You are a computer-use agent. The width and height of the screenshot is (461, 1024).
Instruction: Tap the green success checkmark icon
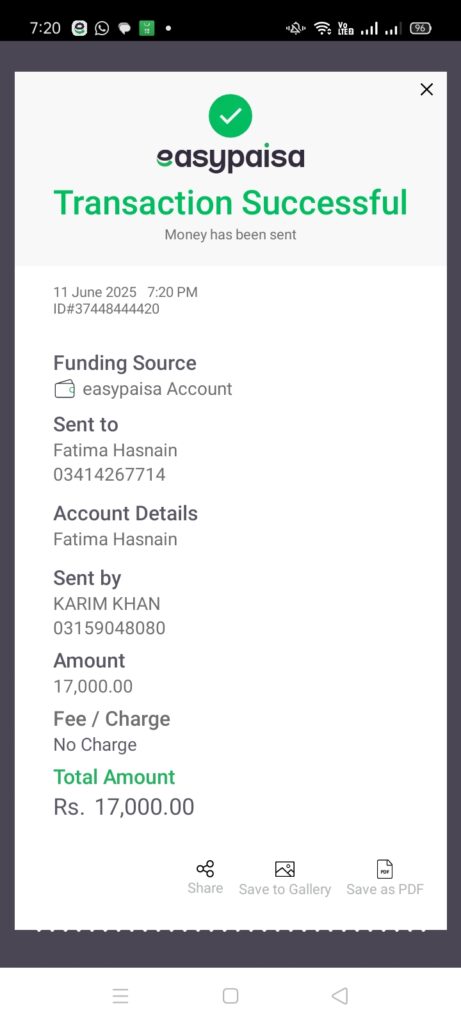[x=230, y=116]
